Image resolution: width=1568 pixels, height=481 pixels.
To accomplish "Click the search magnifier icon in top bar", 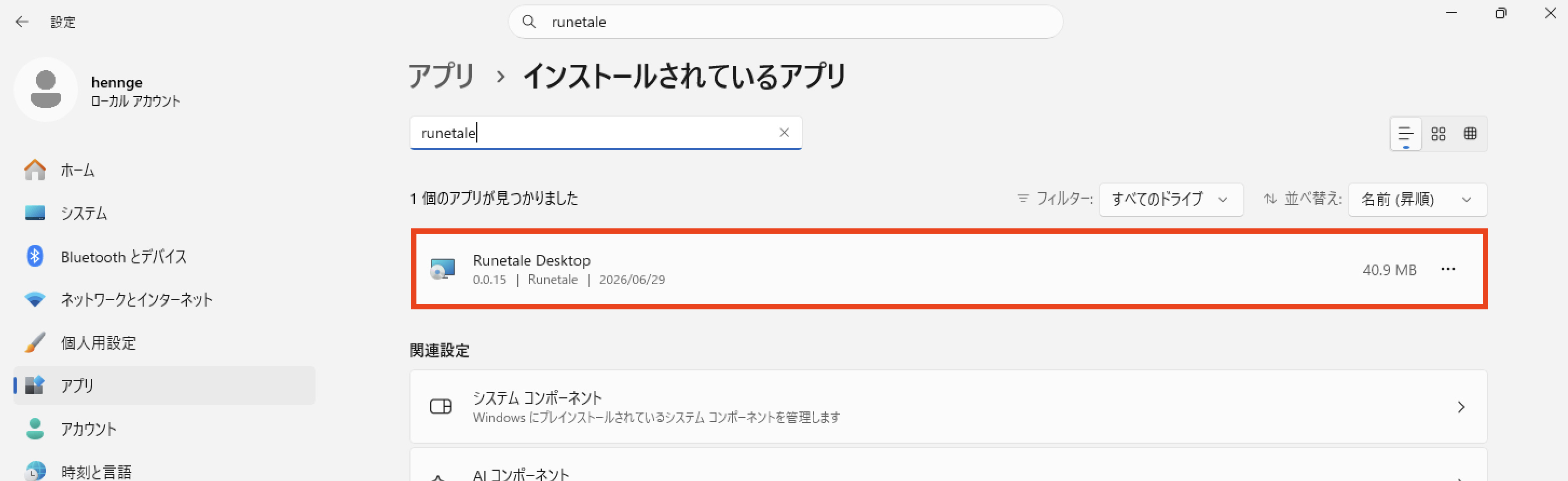I will 529,22.
